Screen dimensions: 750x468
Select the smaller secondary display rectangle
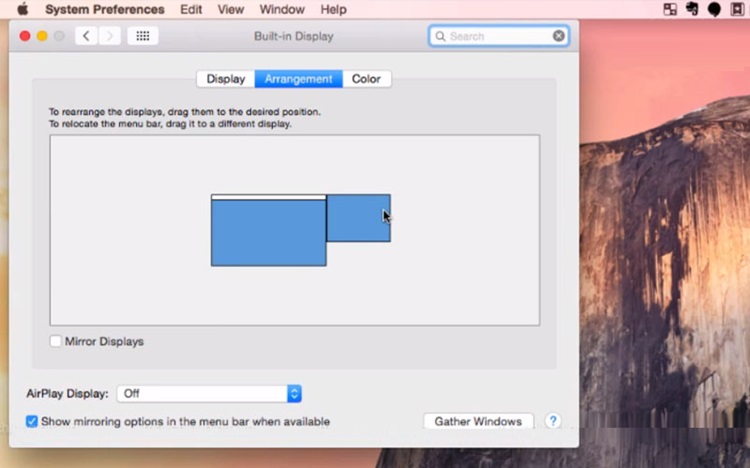[x=358, y=218]
